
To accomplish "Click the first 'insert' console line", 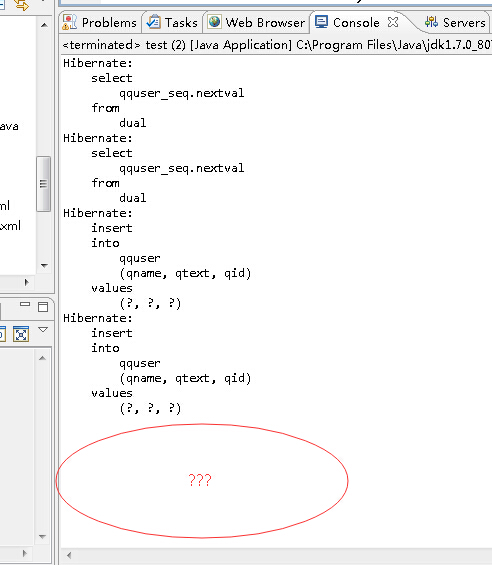I will pyautogui.click(x=112, y=228).
